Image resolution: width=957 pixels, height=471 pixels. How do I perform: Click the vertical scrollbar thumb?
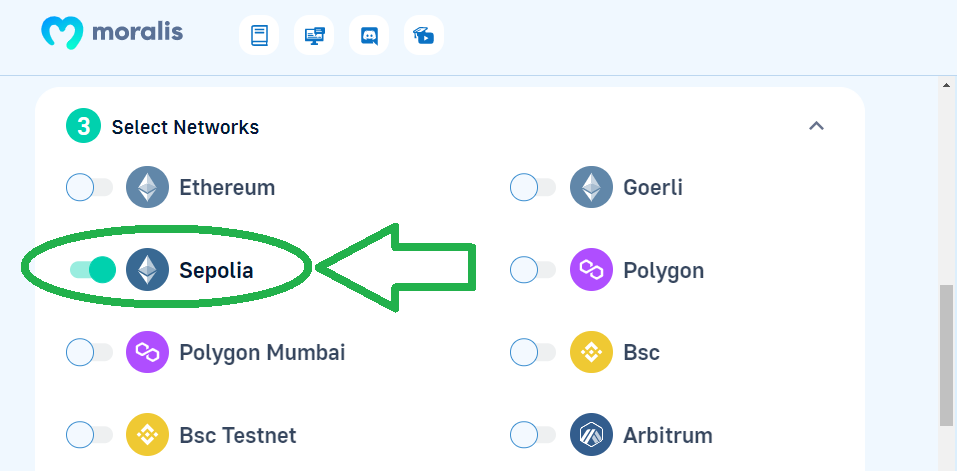[945, 356]
